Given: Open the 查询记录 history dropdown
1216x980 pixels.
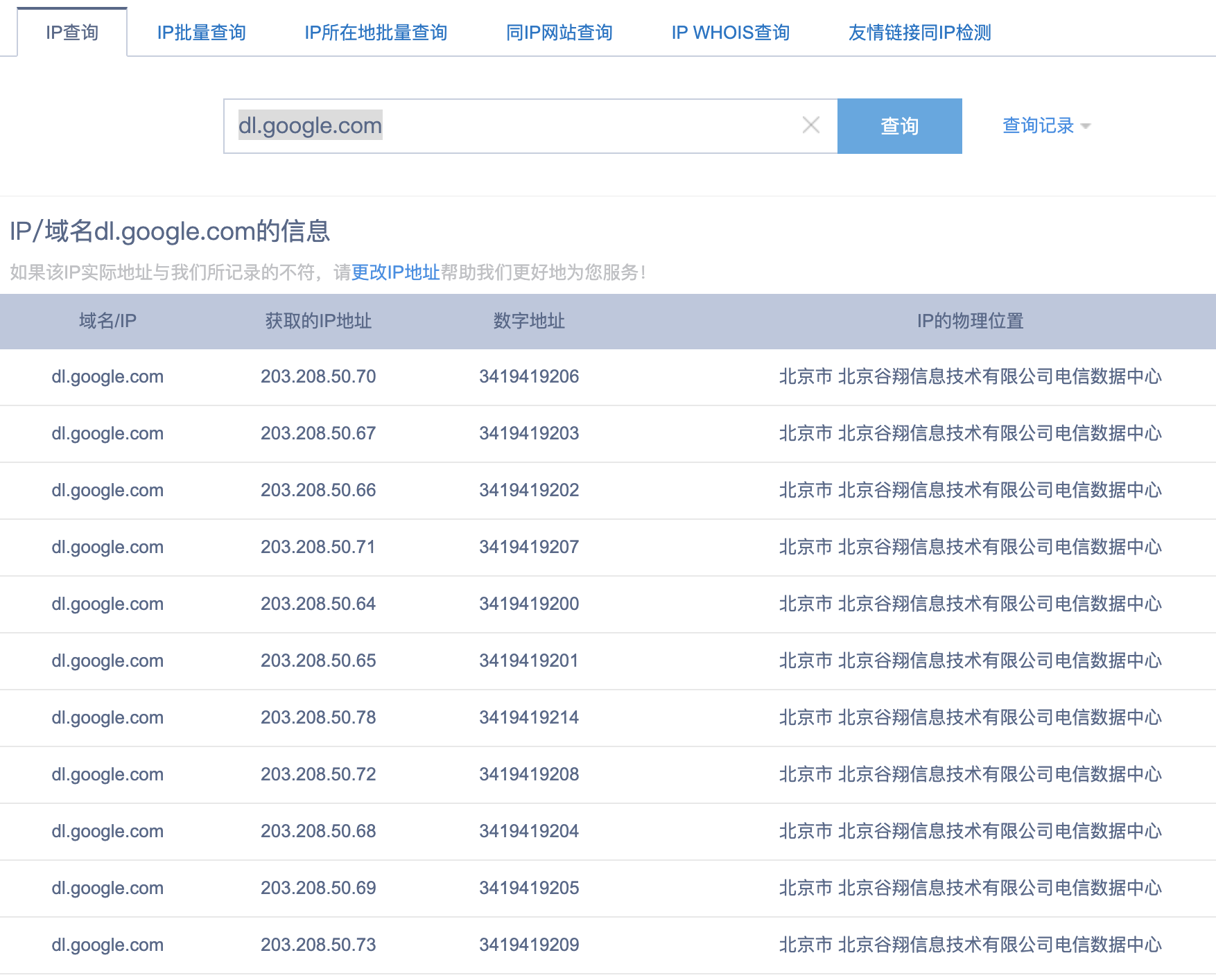Looking at the screenshot, I should pyautogui.click(x=1046, y=125).
